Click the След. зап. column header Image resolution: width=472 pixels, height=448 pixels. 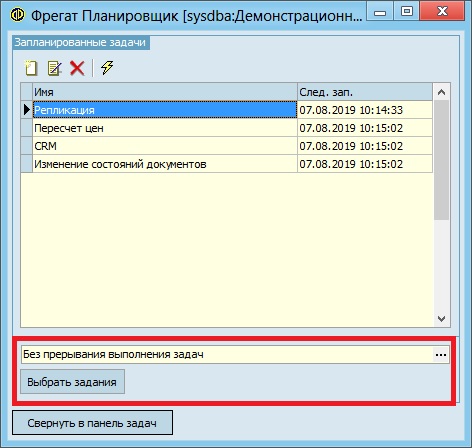coord(365,92)
